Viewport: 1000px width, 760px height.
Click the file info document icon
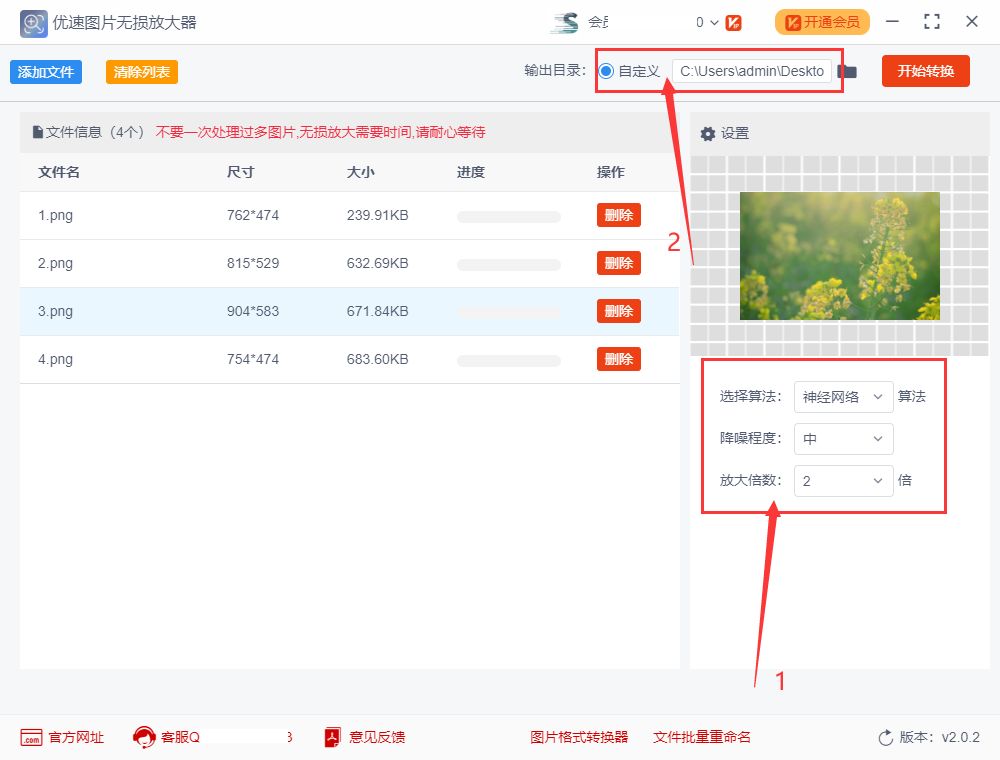tap(38, 132)
